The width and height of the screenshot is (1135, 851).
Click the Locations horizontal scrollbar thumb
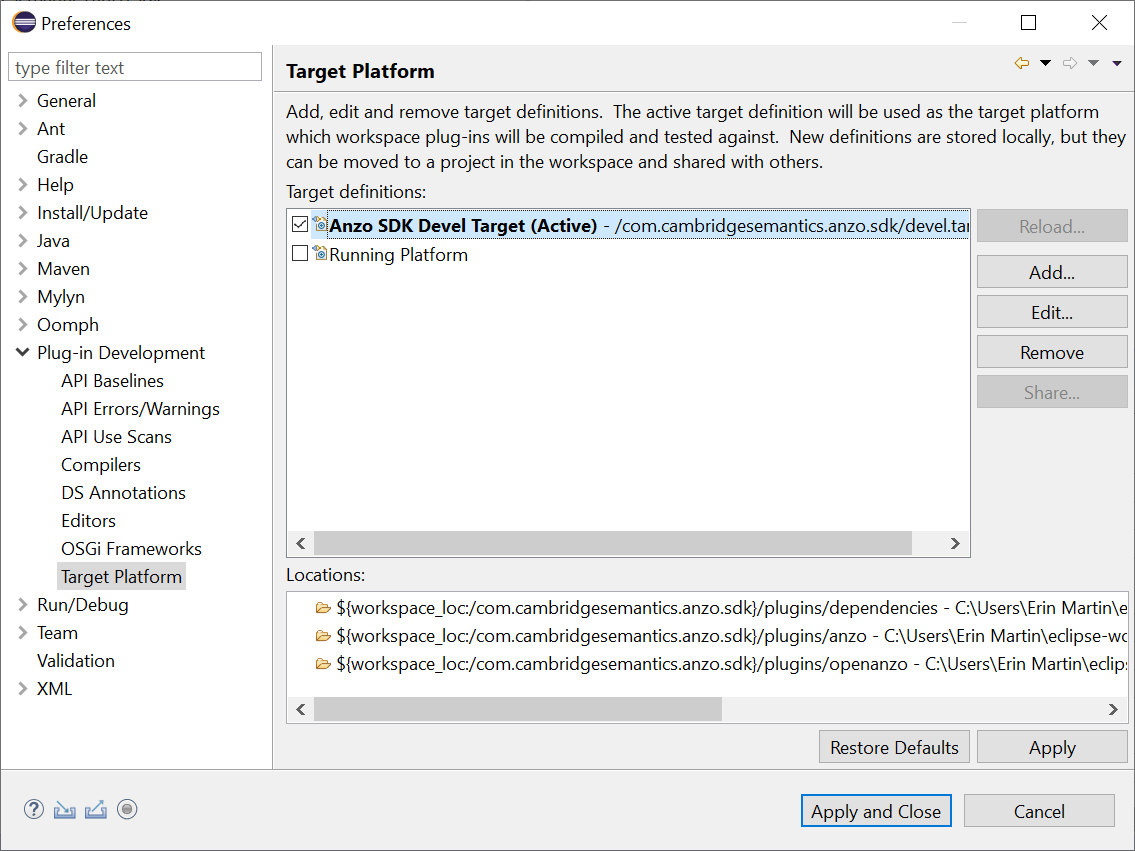tap(518, 709)
